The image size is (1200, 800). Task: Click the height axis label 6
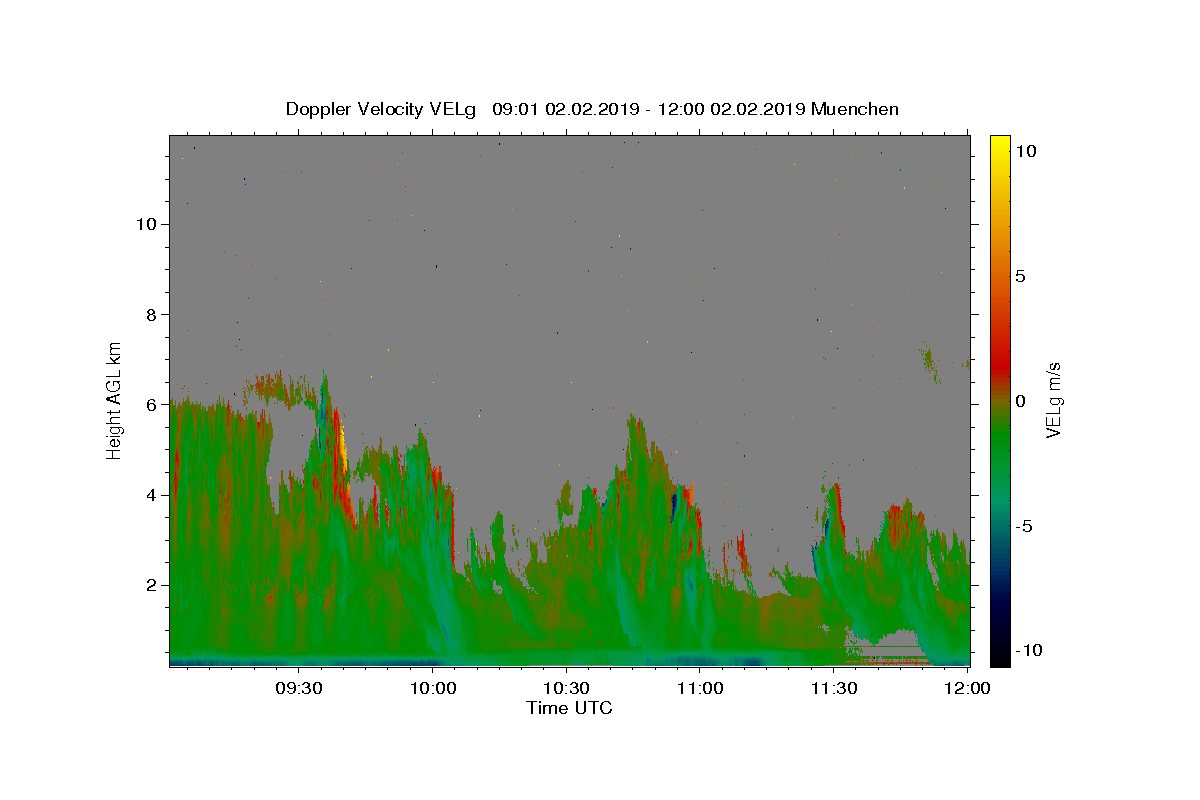tap(150, 404)
